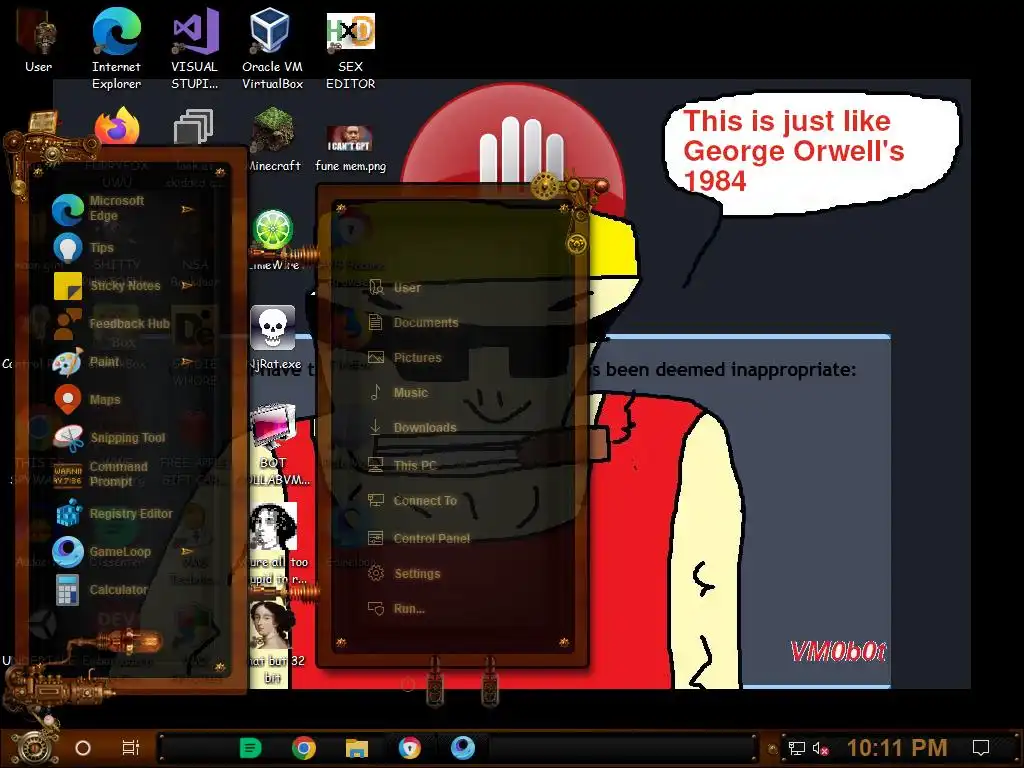Open GameLoop from the taskbar
This screenshot has height=768, width=1024.
point(463,748)
